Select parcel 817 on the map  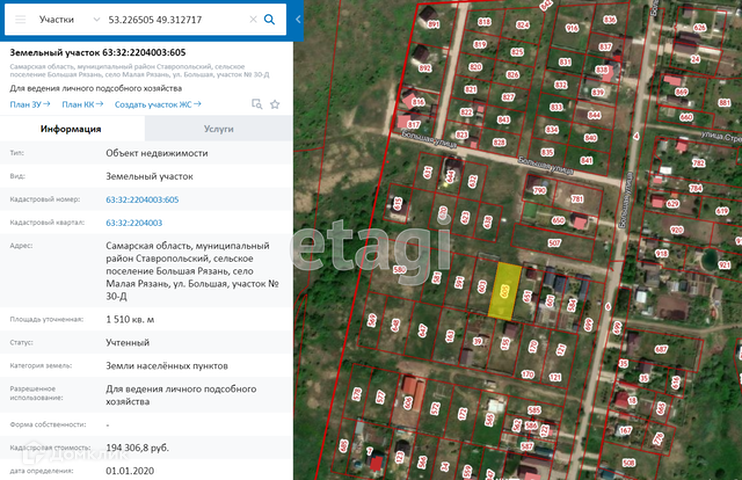(414, 125)
